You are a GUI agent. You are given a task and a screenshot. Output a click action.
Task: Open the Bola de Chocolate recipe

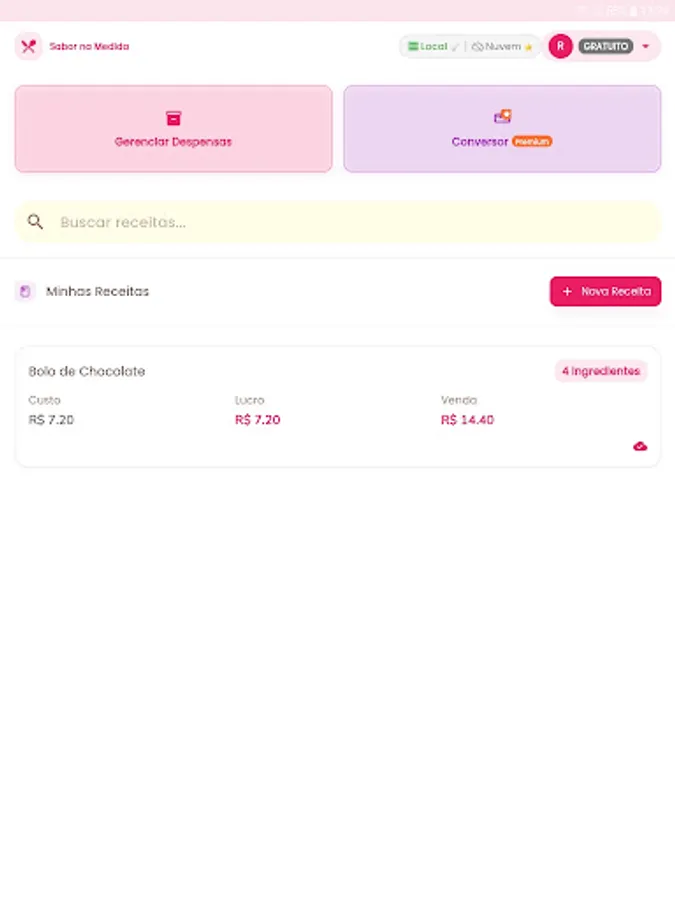pos(337,405)
